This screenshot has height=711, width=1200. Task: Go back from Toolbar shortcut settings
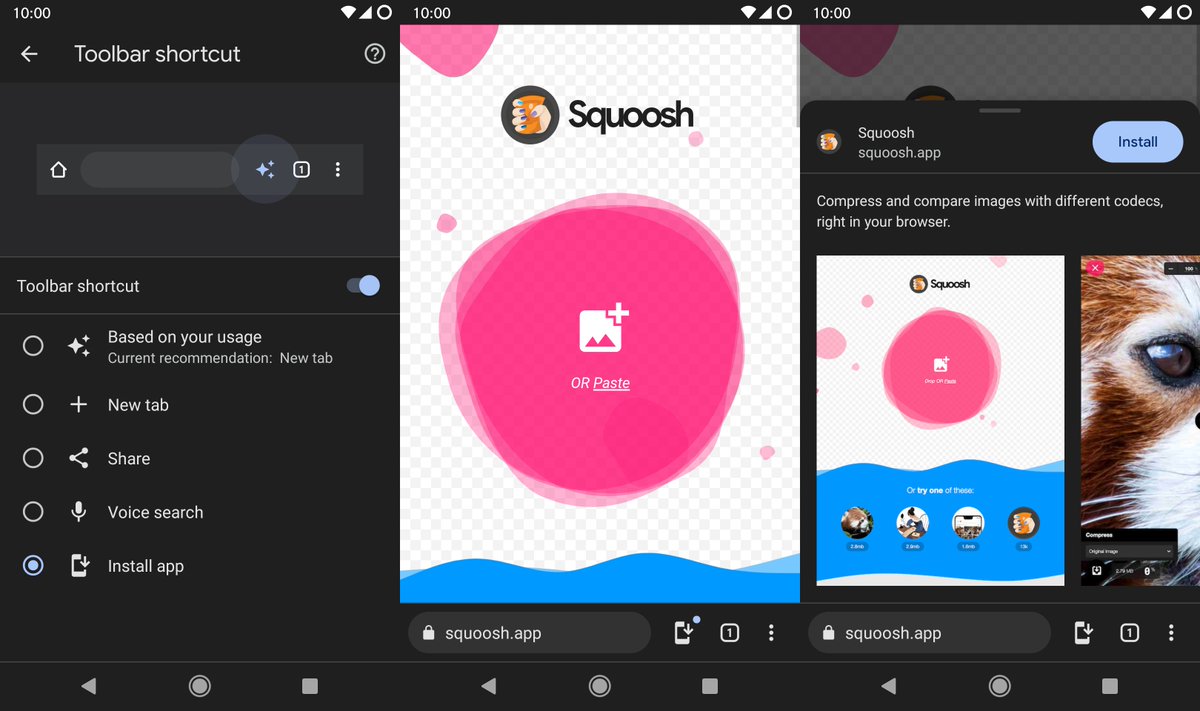[29, 54]
